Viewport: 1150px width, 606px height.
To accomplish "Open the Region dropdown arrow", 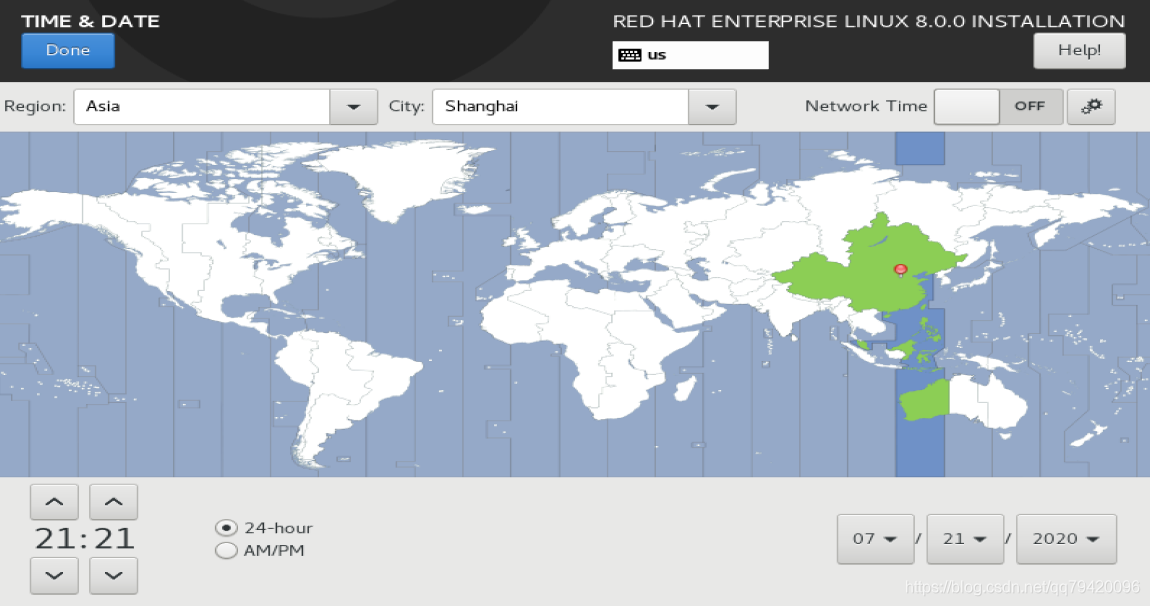I will 354,107.
